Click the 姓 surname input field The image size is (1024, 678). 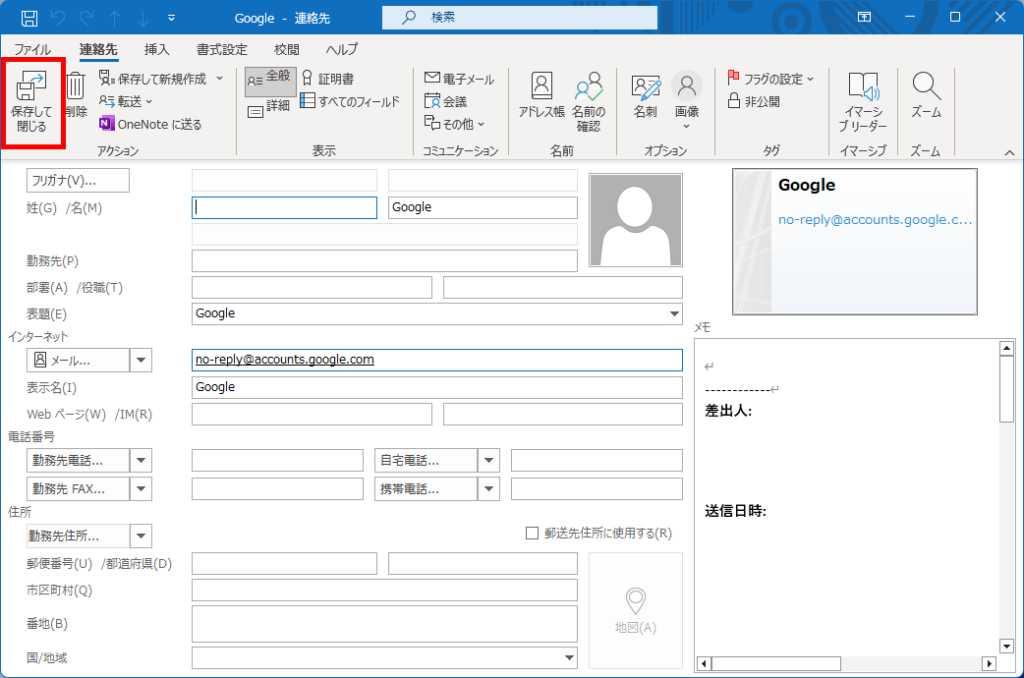[x=284, y=207]
